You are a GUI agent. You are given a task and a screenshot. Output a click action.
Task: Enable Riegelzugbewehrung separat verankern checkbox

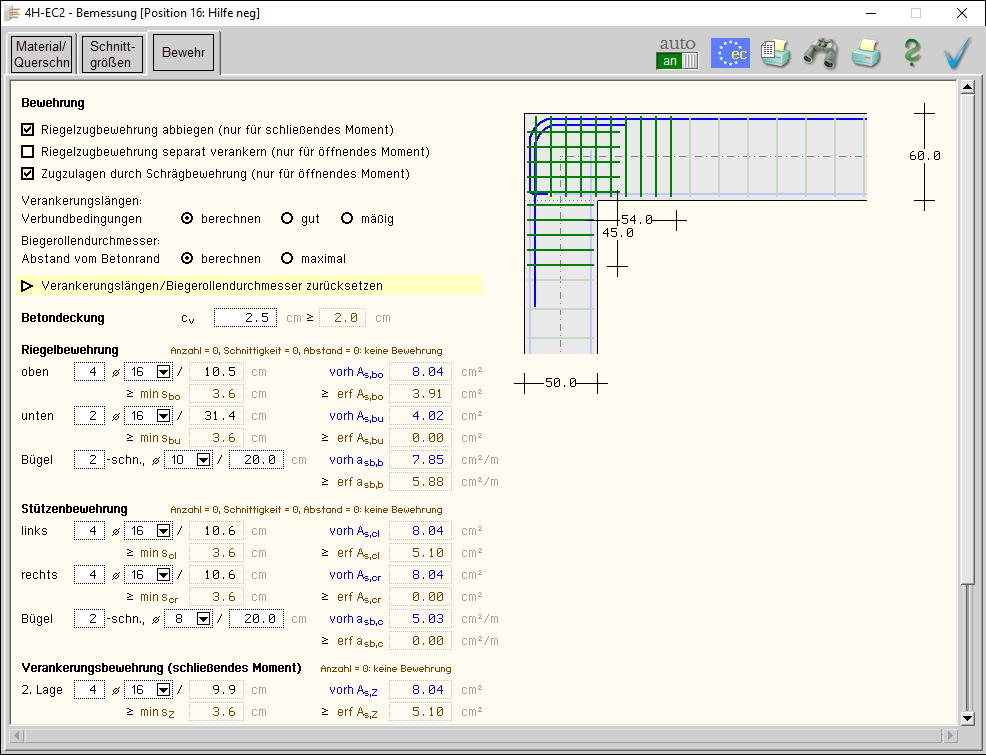[x=28, y=152]
